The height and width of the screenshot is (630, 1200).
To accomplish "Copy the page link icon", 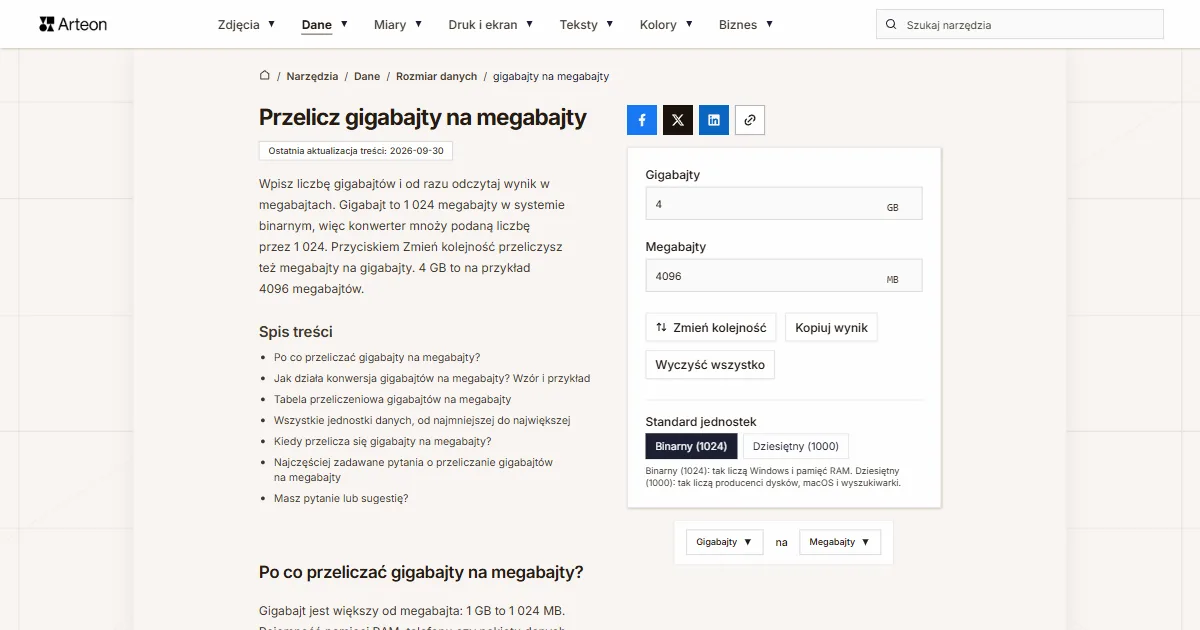I will [750, 120].
